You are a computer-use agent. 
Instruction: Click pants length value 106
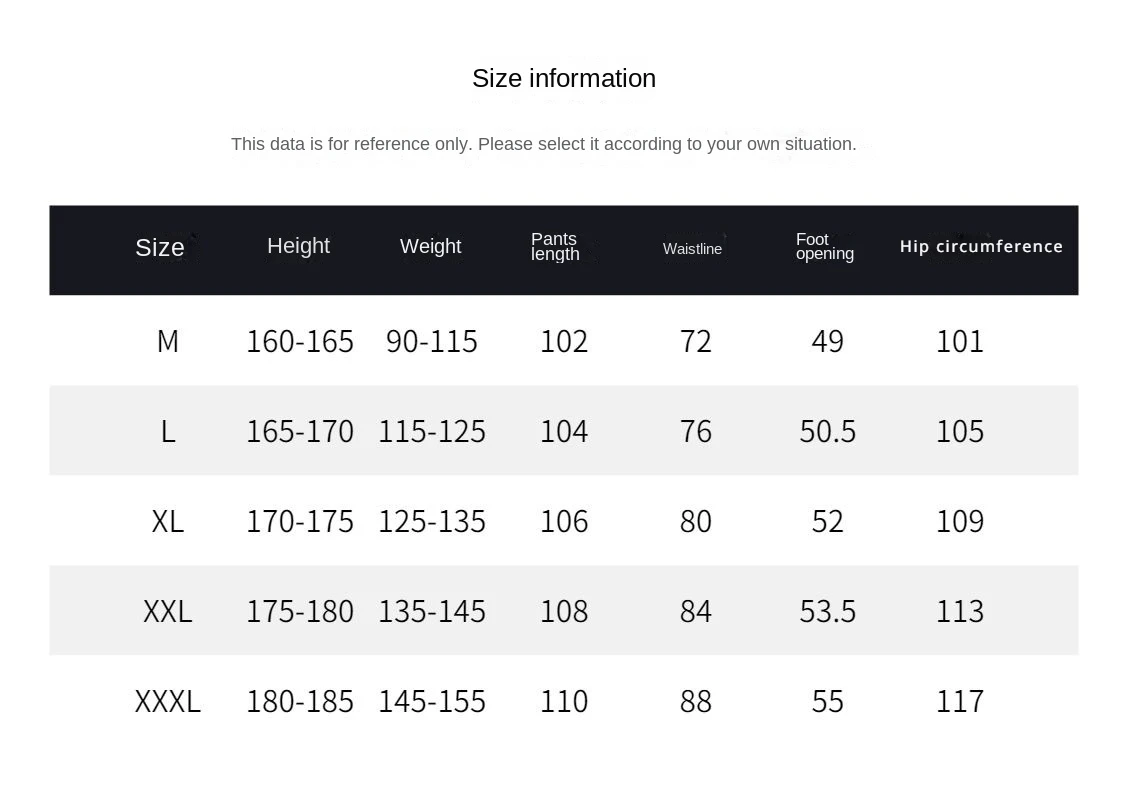point(564,521)
